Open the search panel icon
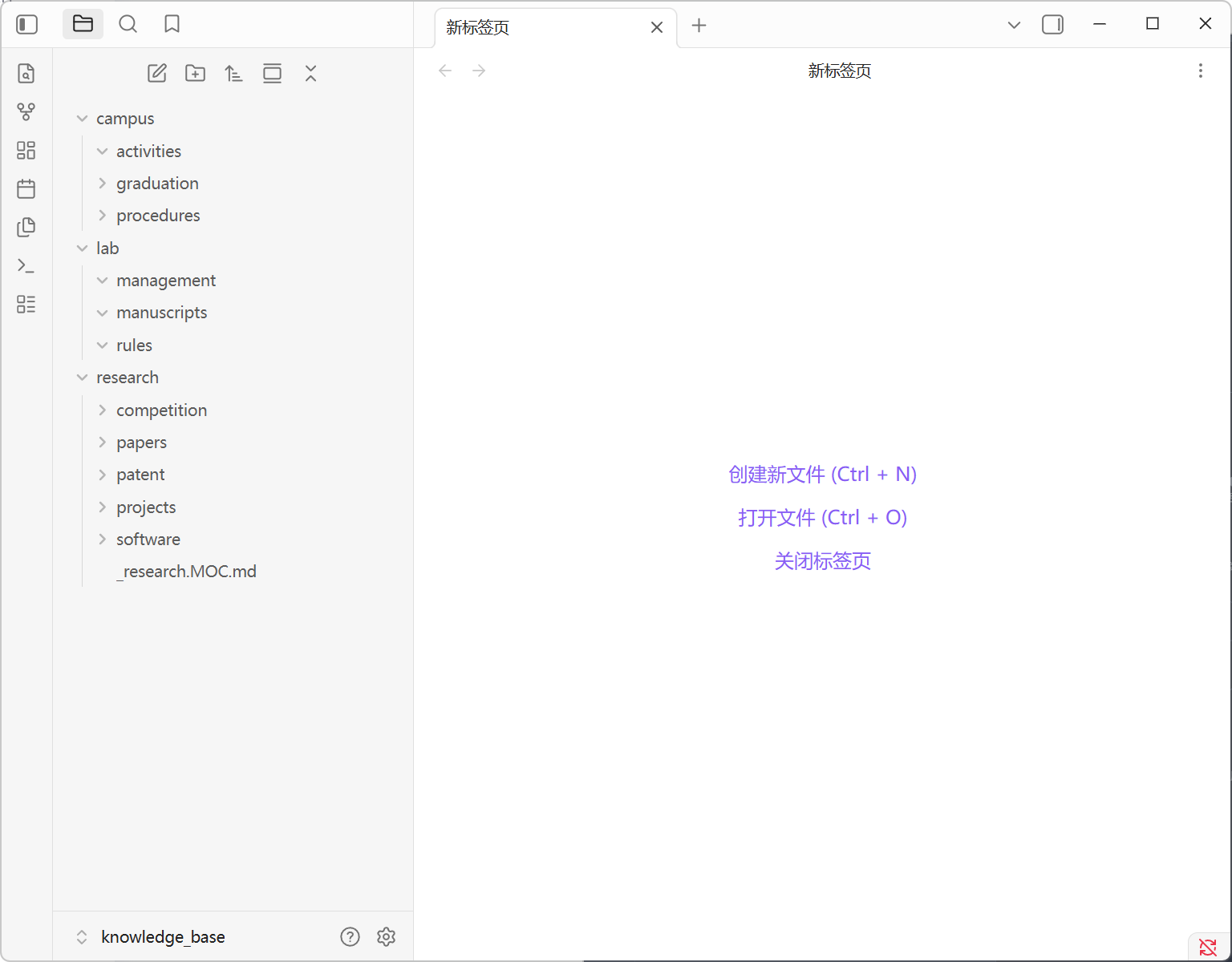1232x962 pixels. (x=128, y=24)
